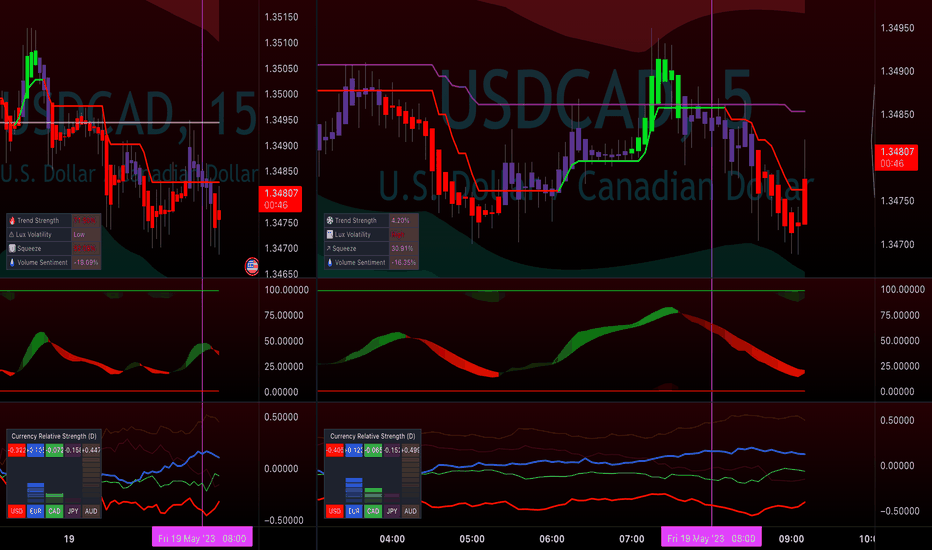
Task: Click the droplet Volume Sentiment icon in right chart
Action: [x=330, y=262]
